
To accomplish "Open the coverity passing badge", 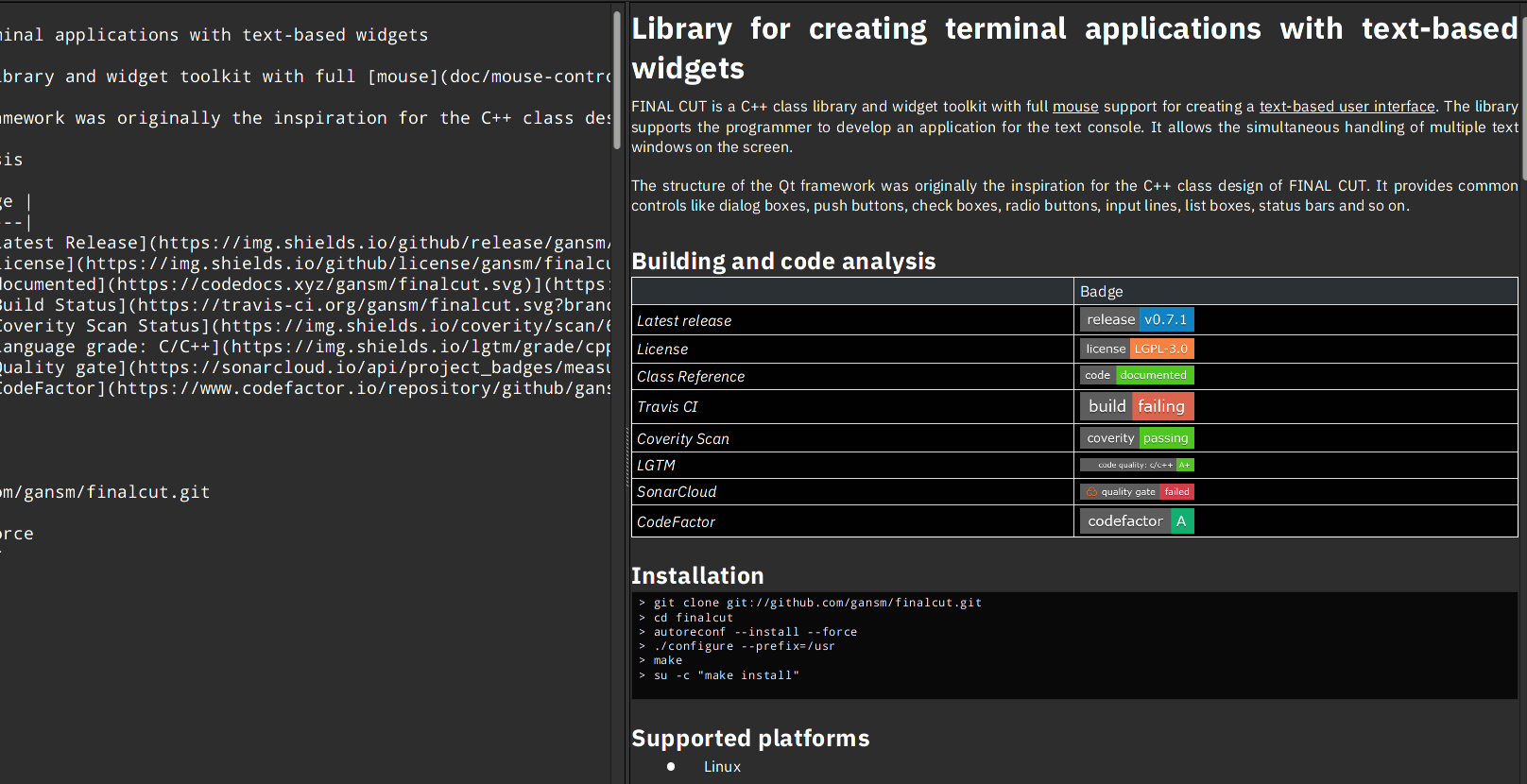I will point(1137,438).
